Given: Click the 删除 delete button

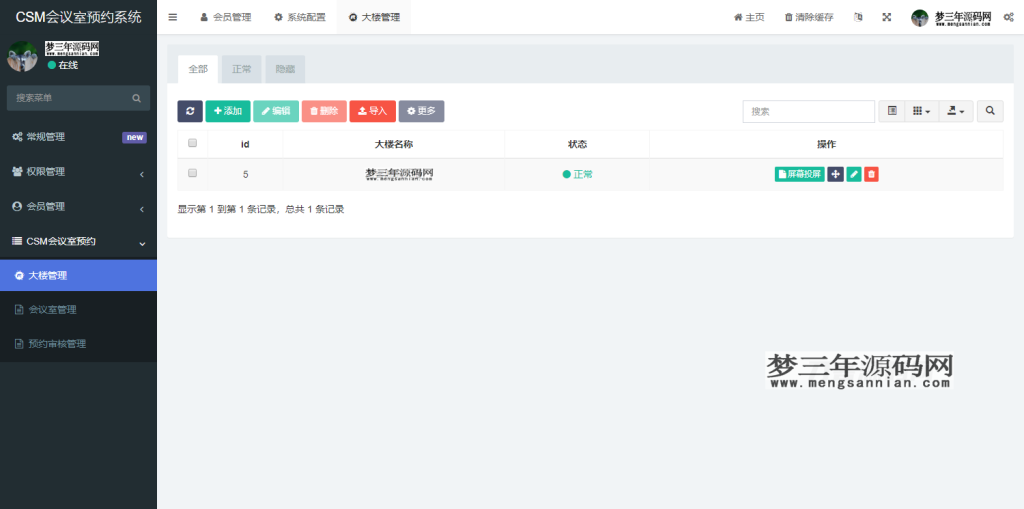Looking at the screenshot, I should pos(324,111).
